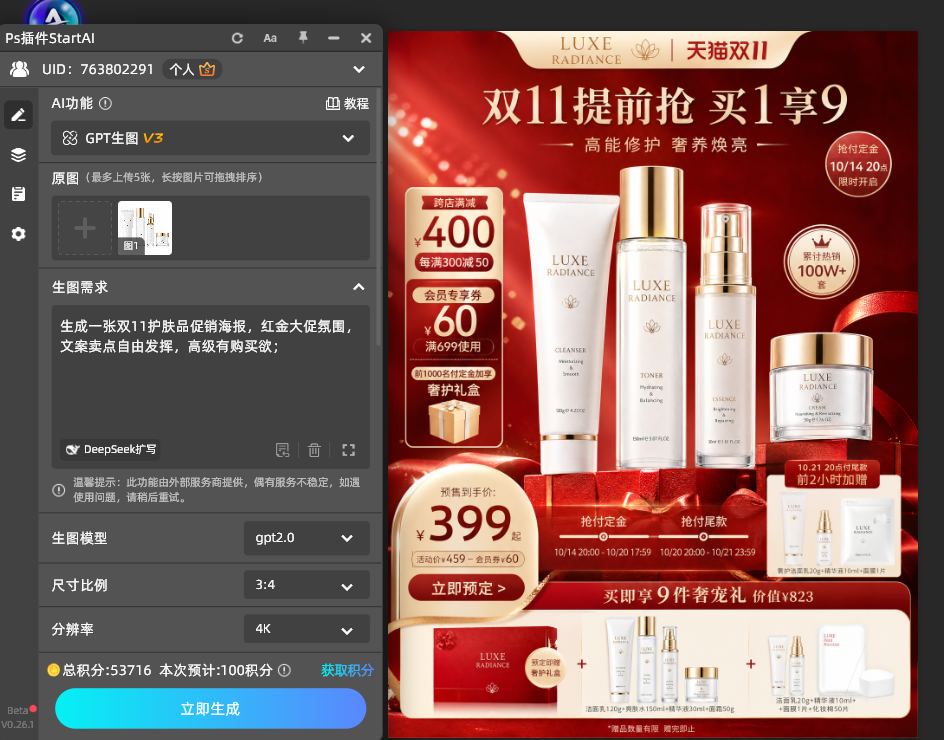
Task: Open the 生图模型 gpt2.0 dropdown
Action: click(x=306, y=538)
